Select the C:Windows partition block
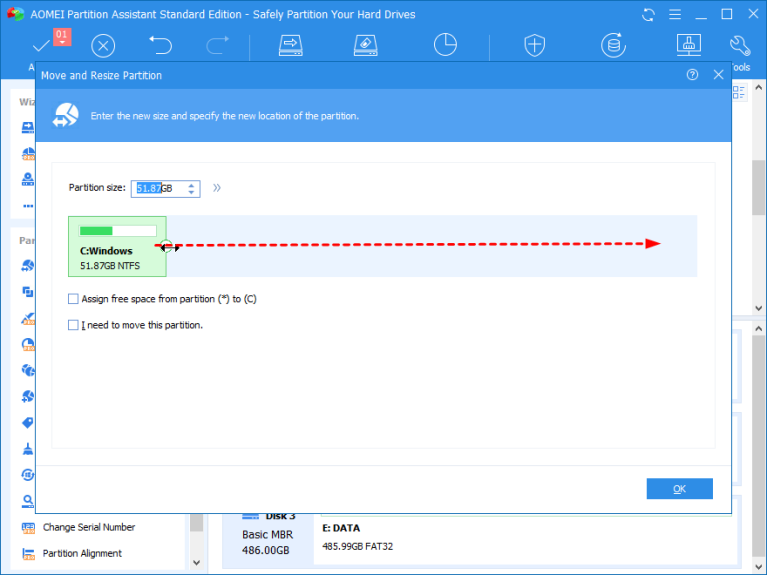This screenshot has height=576, width=768. point(118,246)
